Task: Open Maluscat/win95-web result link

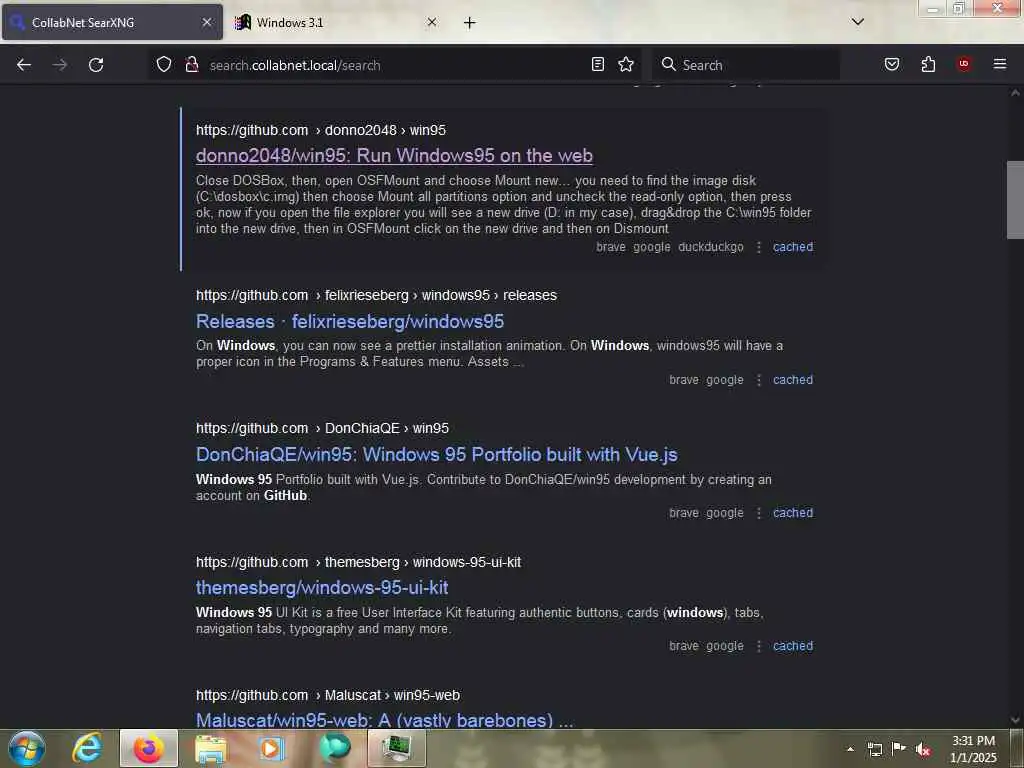Action: tap(385, 720)
